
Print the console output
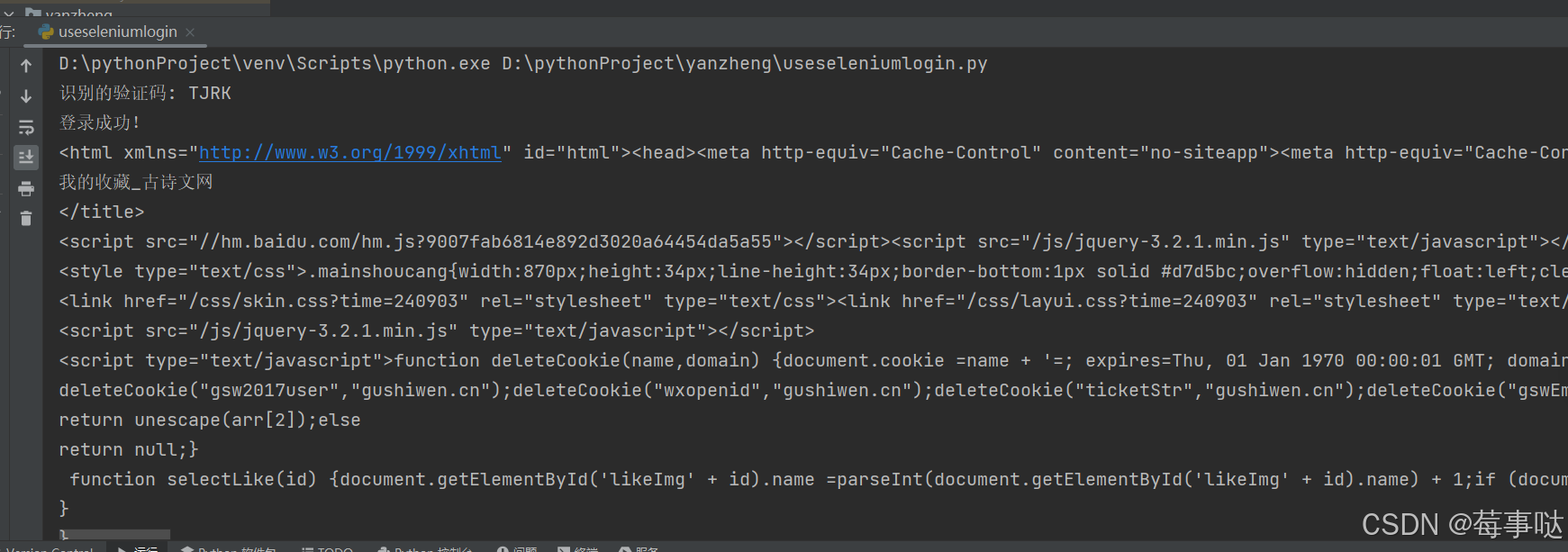click(x=26, y=188)
